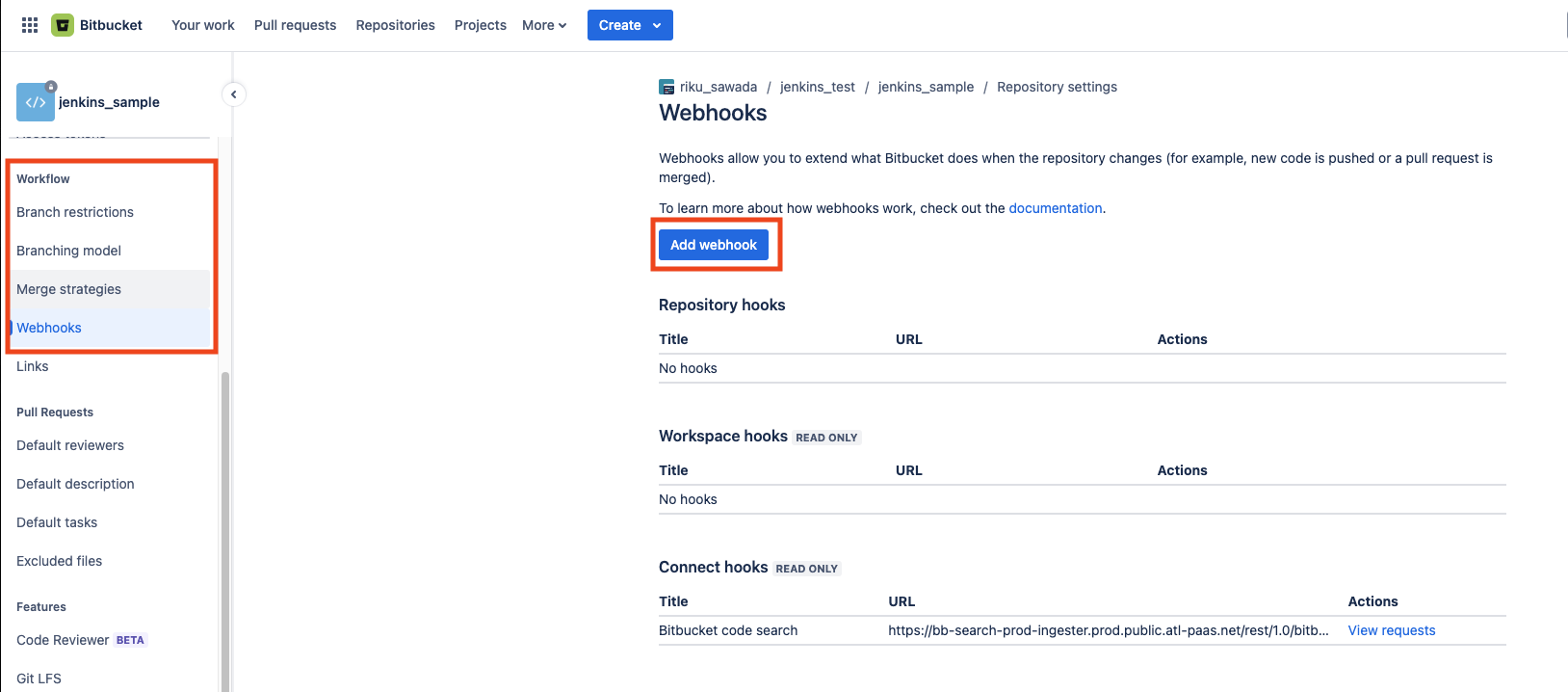Open the webhooks documentation link

tap(1056, 208)
